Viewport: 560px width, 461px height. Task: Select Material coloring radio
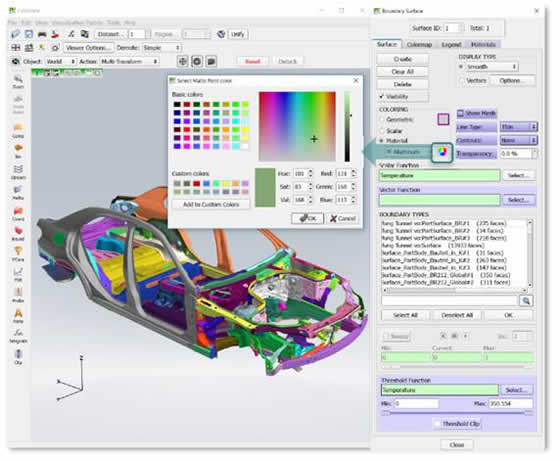[382, 141]
